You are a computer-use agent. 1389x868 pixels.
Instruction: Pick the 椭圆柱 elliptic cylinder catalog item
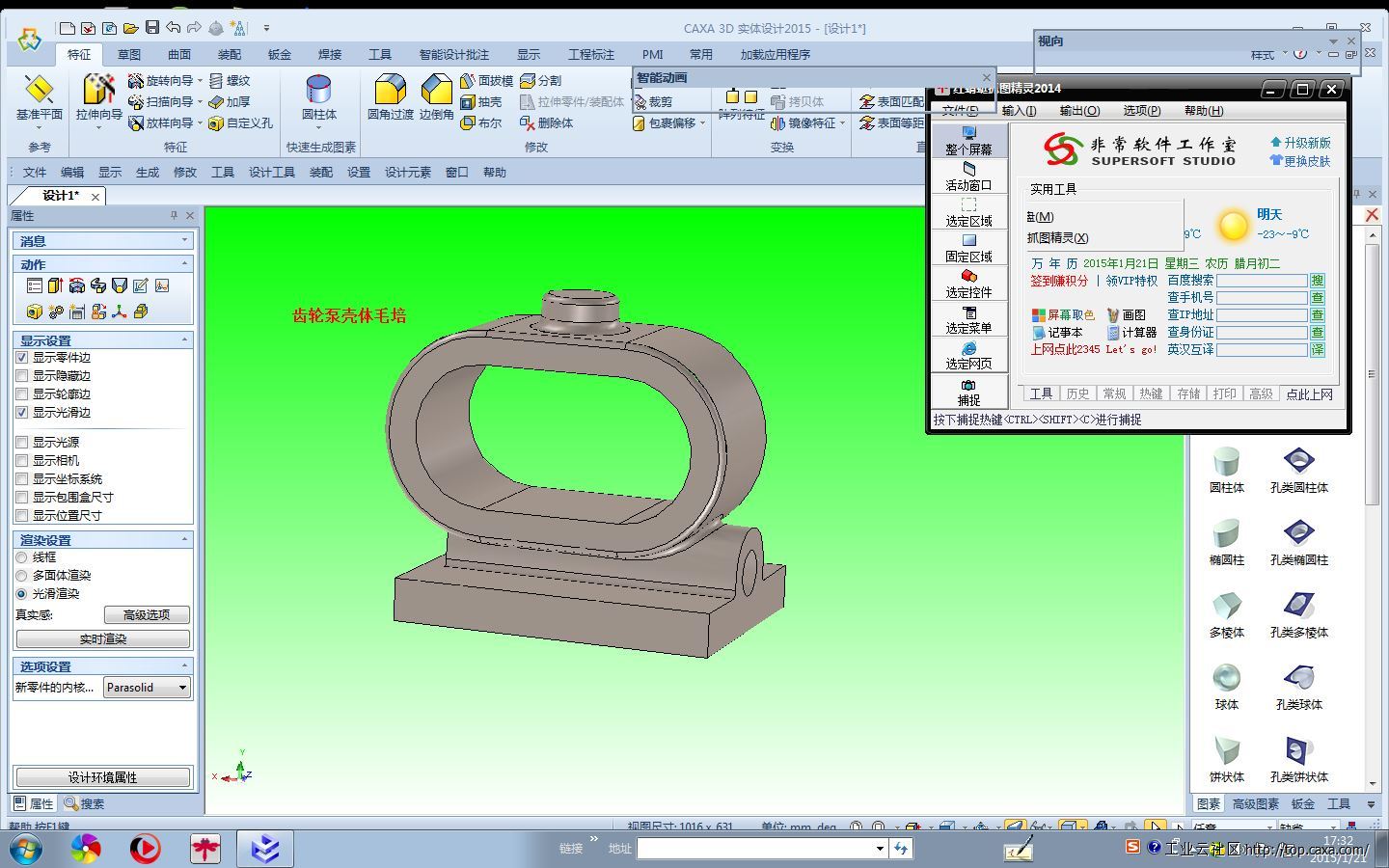coord(1226,542)
